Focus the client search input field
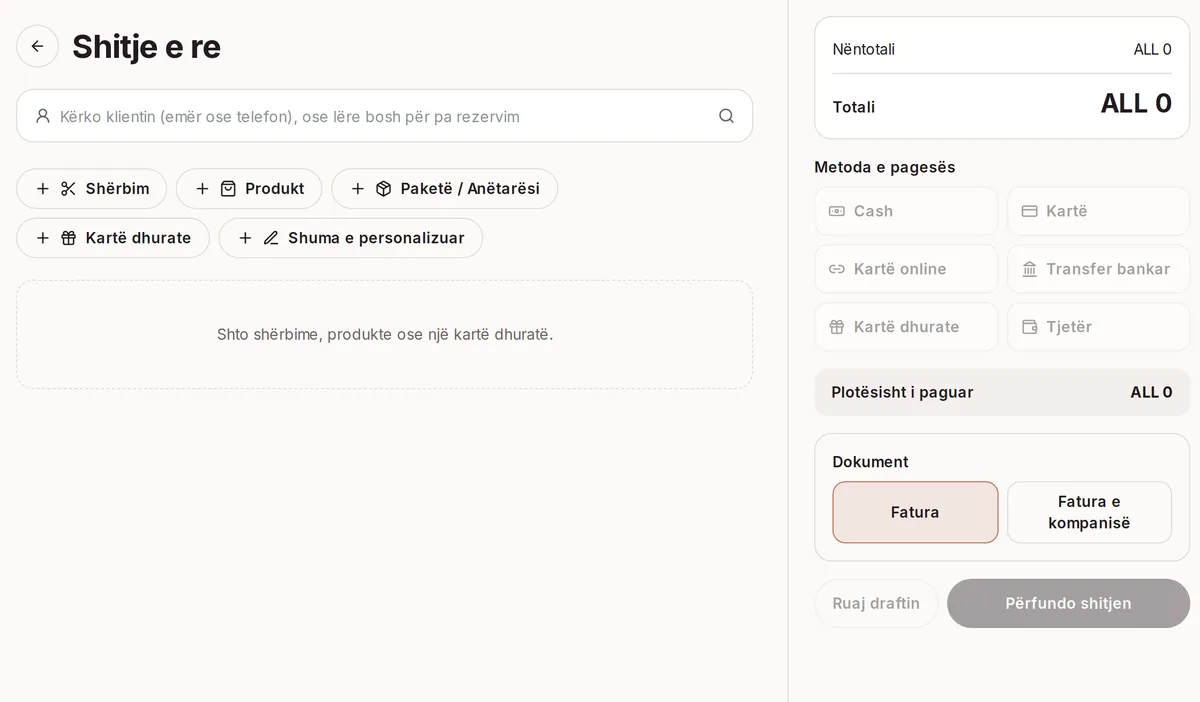Image resolution: width=1200 pixels, height=702 pixels. point(385,116)
